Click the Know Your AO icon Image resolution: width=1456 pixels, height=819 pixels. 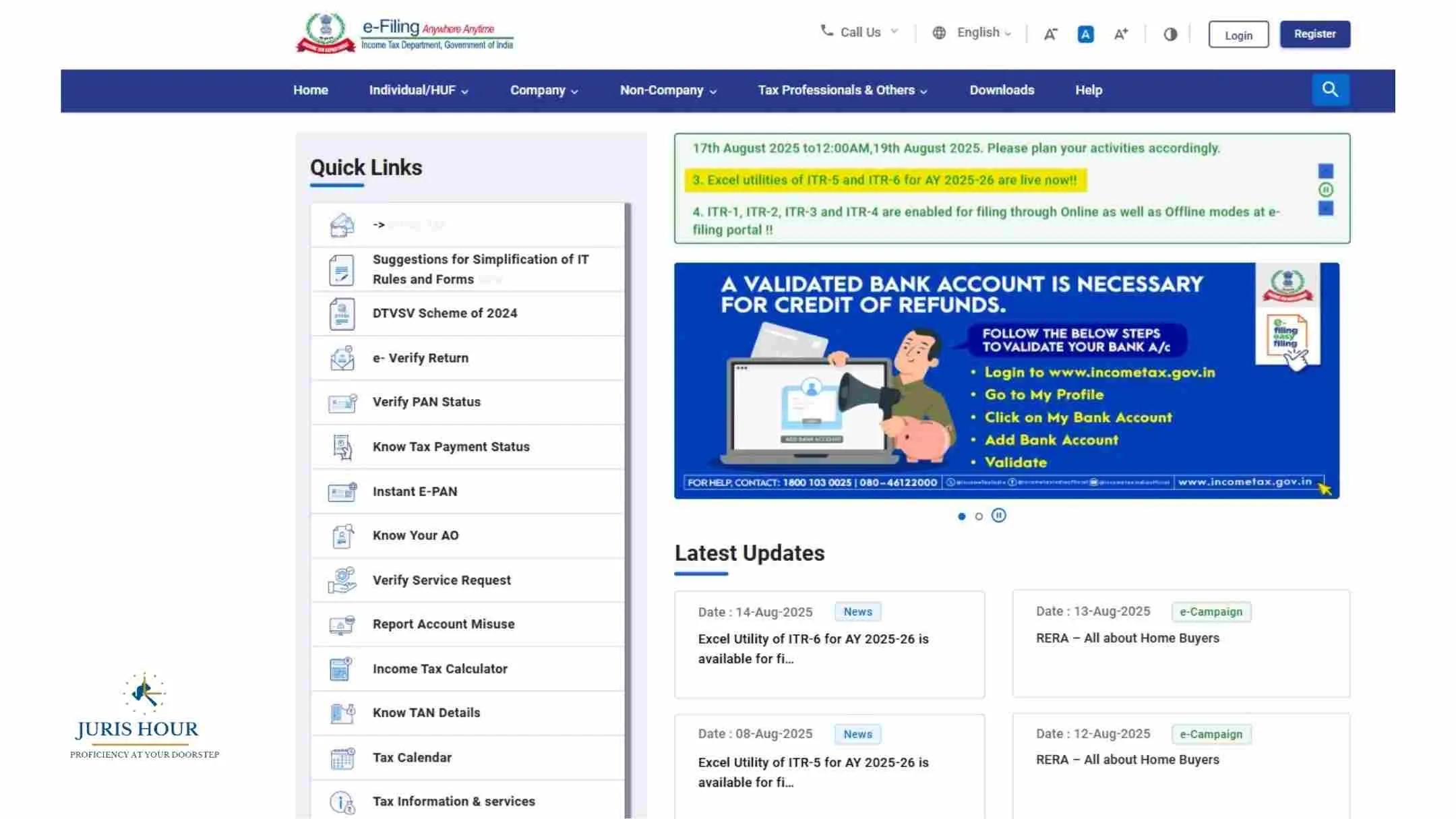342,536
